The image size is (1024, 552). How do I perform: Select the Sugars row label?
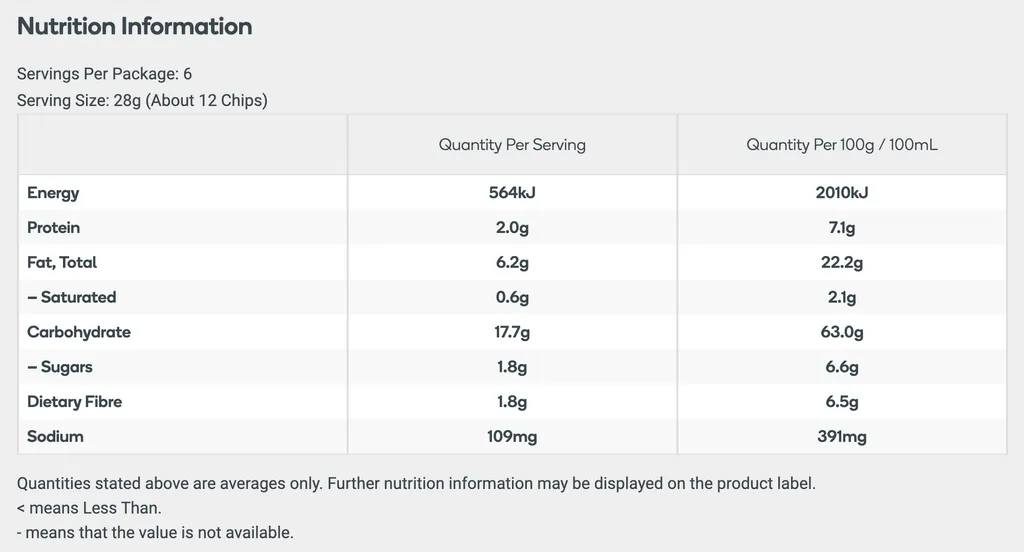[x=60, y=367]
